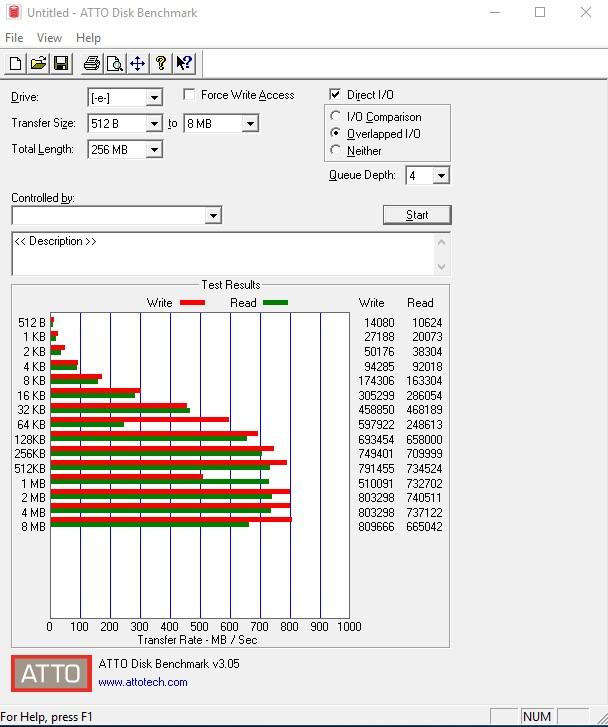Image resolution: width=608 pixels, height=727 pixels.
Task: Open the Help menu
Action: click(x=88, y=38)
